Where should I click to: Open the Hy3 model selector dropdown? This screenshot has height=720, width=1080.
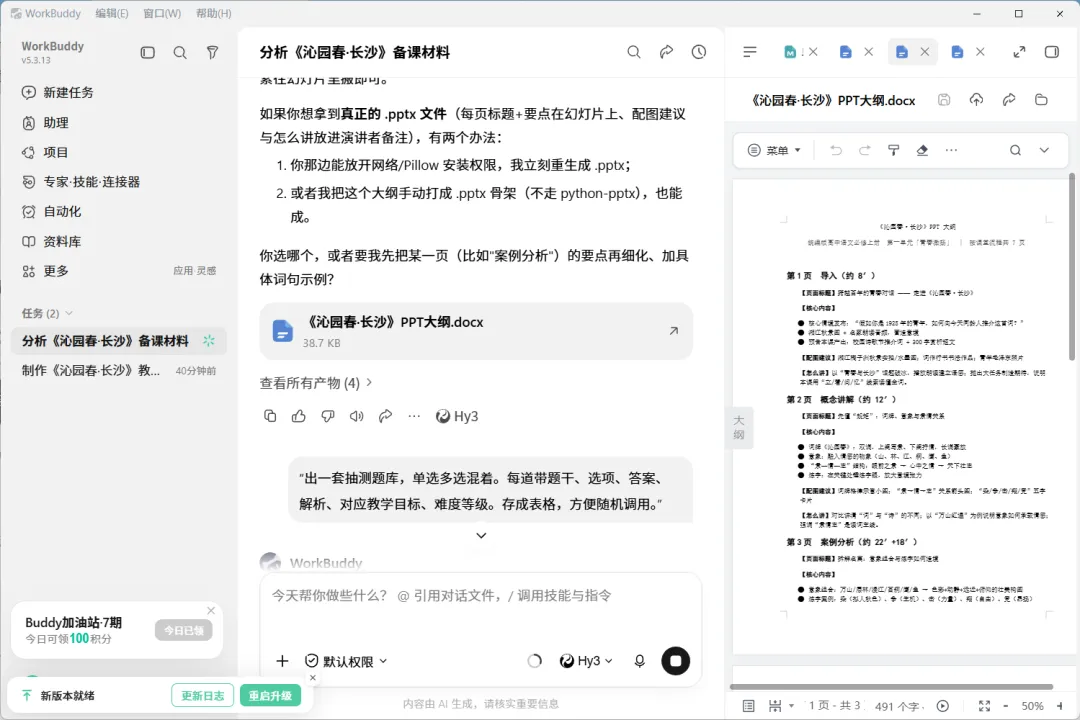tap(586, 661)
